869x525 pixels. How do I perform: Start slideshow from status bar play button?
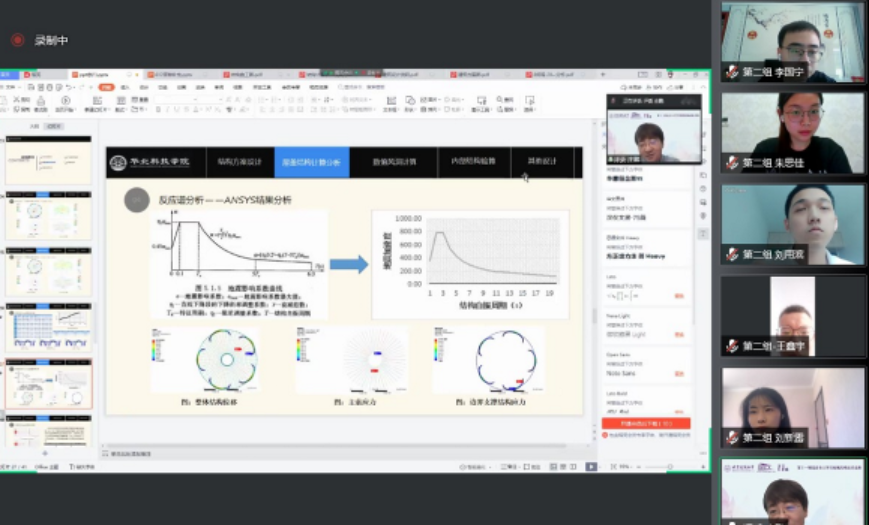click(591, 466)
